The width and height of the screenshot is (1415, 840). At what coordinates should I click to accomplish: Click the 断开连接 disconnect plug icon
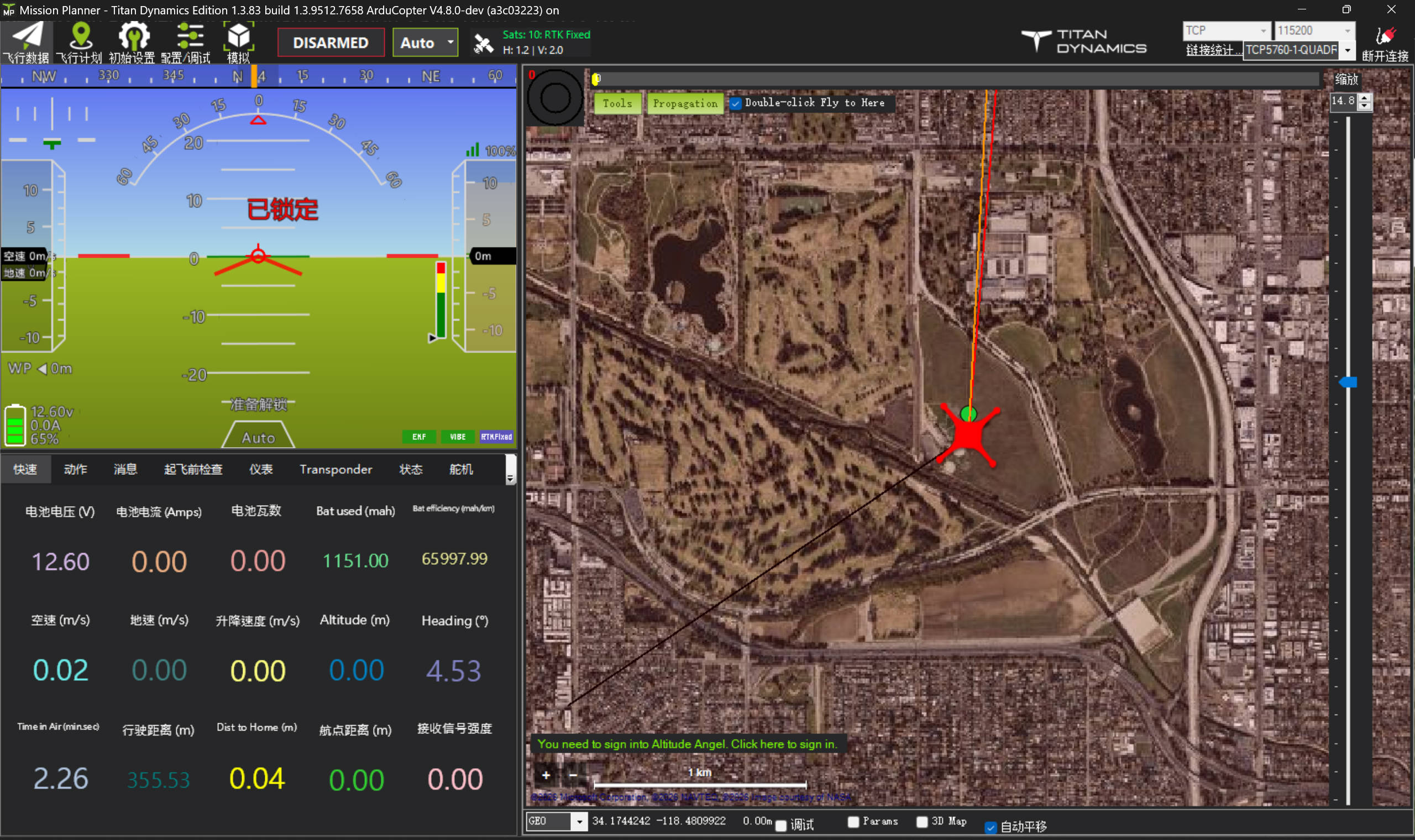click(x=1385, y=37)
